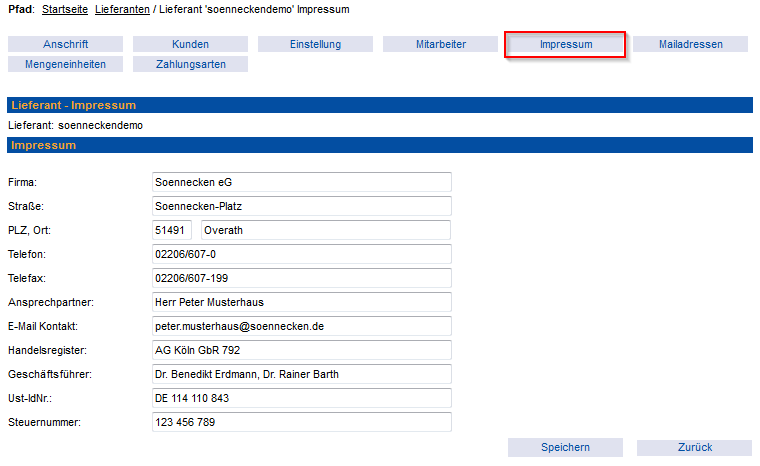Image resolution: width=760 pixels, height=466 pixels.
Task: Focus the Handelsregister input field
Action: (302, 350)
